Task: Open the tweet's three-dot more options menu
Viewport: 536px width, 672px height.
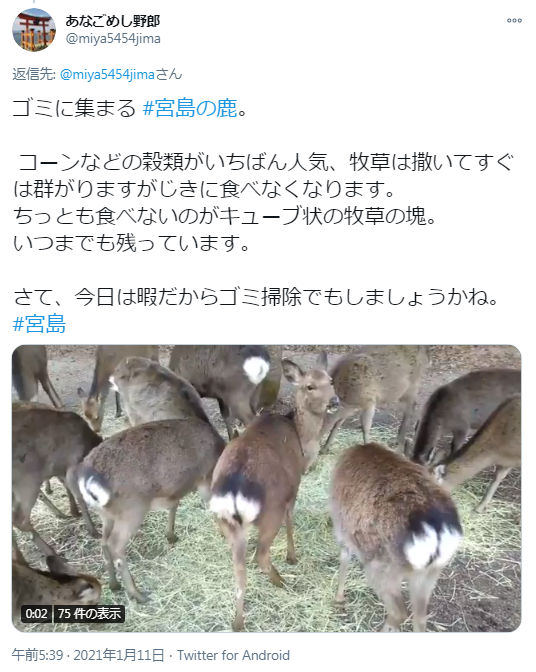Action: point(514,21)
